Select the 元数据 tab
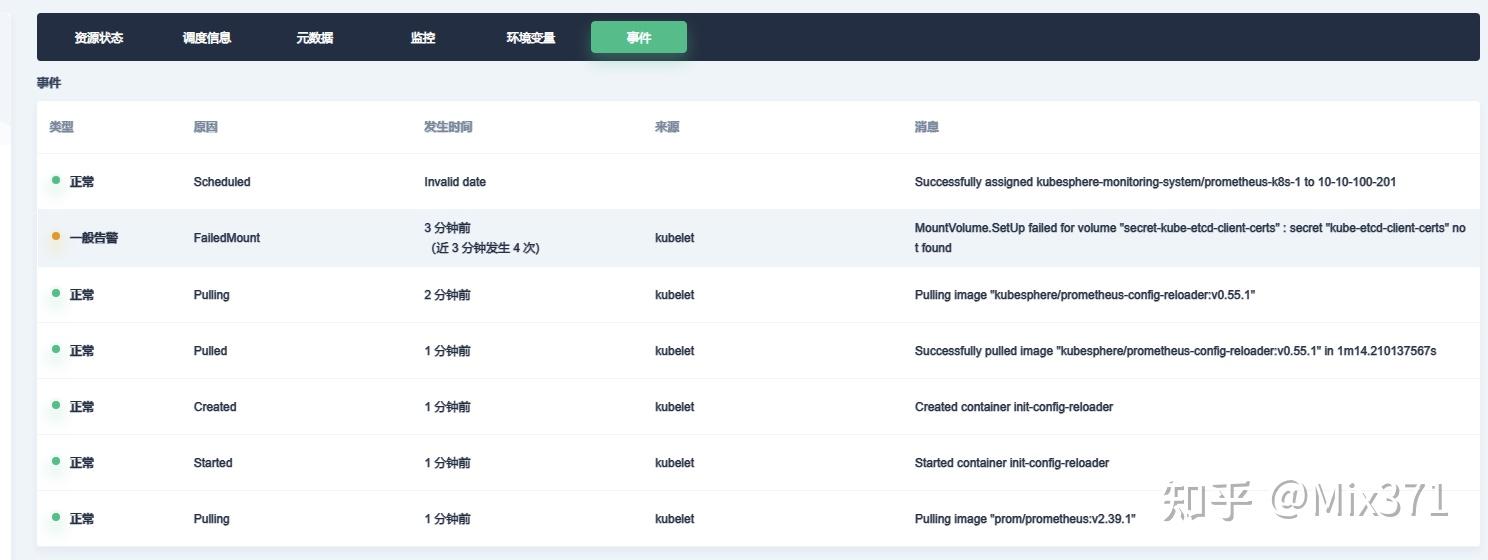Image resolution: width=1488 pixels, height=560 pixels. 315,38
